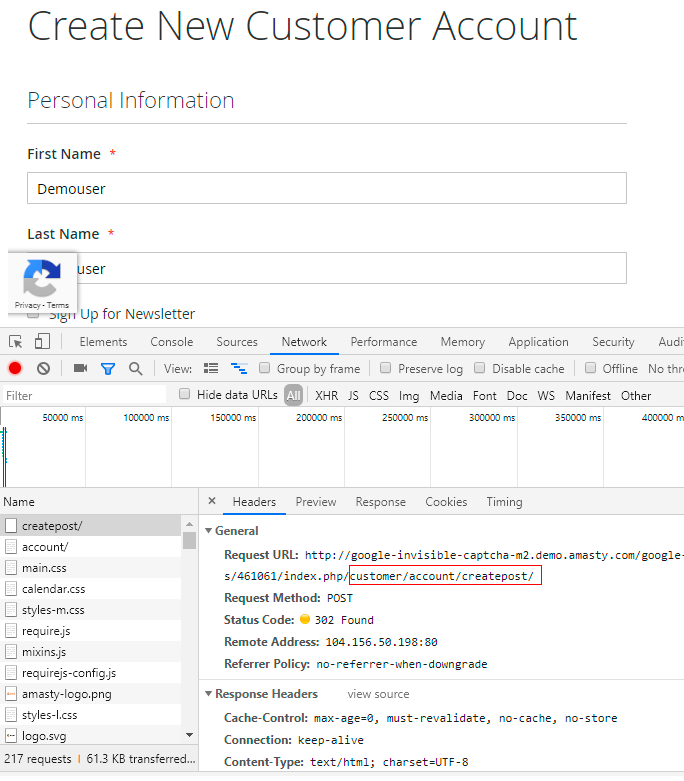The width and height of the screenshot is (684, 781).
Task: Open the Console tab
Action: pos(171,342)
